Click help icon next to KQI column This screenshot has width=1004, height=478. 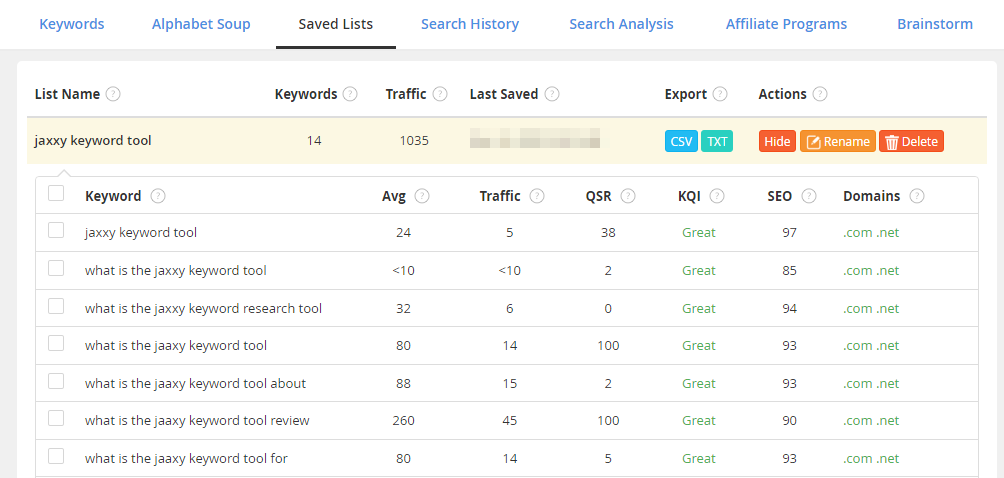tap(717, 196)
